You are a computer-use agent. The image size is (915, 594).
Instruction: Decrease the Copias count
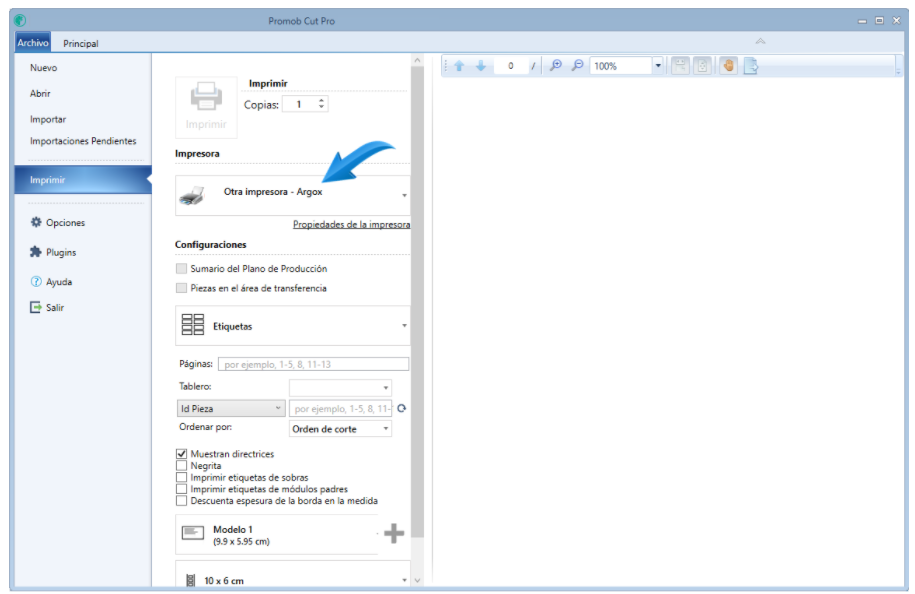pyautogui.click(x=322, y=107)
